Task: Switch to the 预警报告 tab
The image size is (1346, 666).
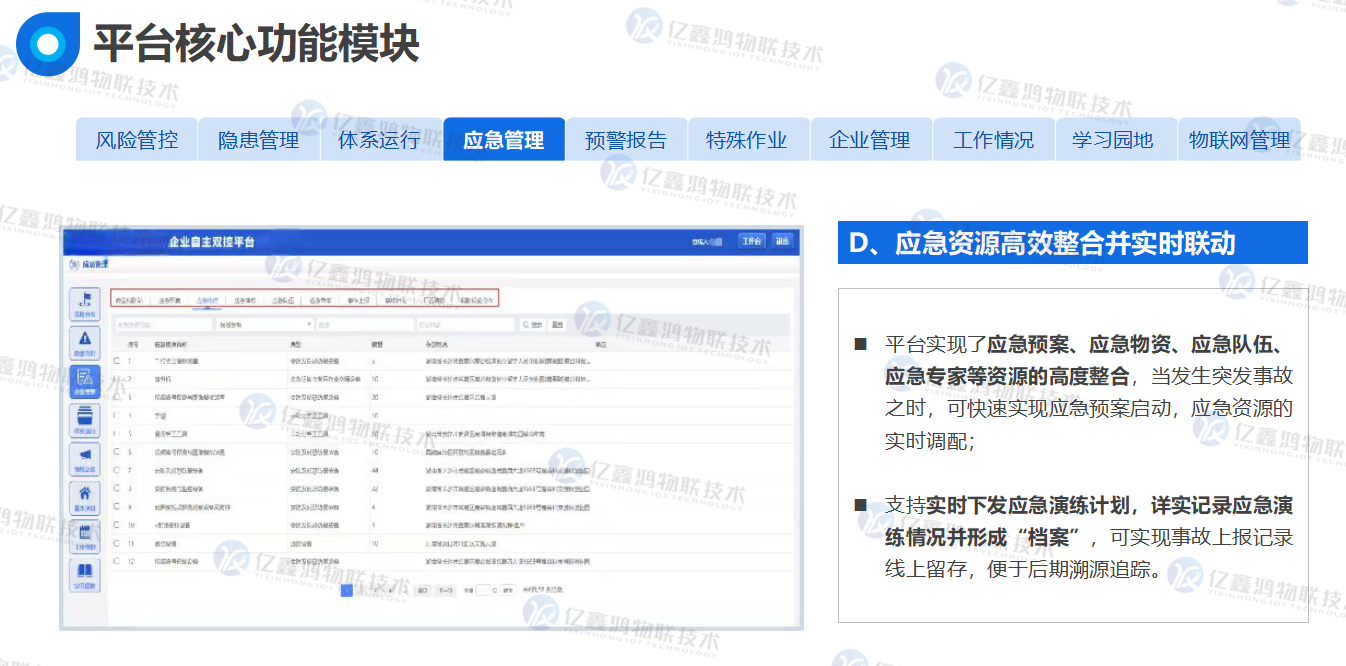Action: pos(626,140)
